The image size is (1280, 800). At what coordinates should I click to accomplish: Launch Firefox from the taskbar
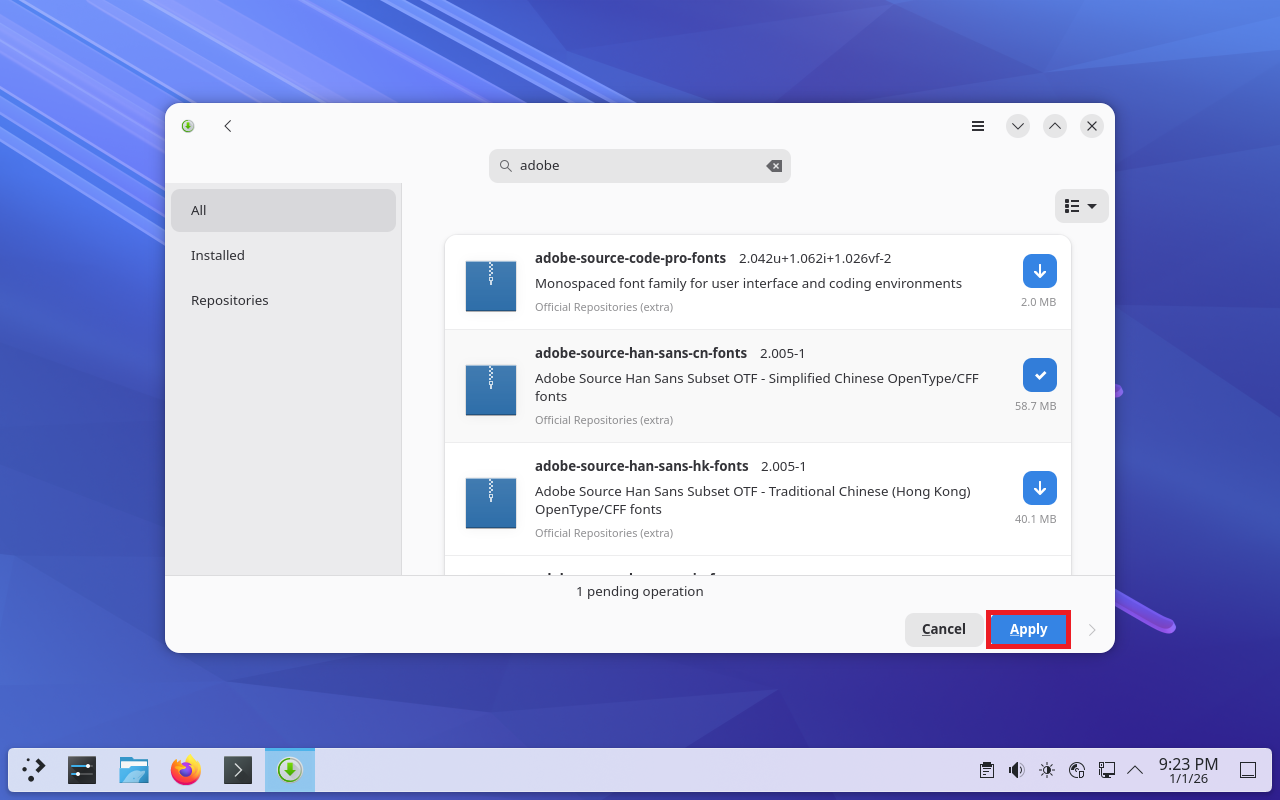pyautogui.click(x=186, y=770)
